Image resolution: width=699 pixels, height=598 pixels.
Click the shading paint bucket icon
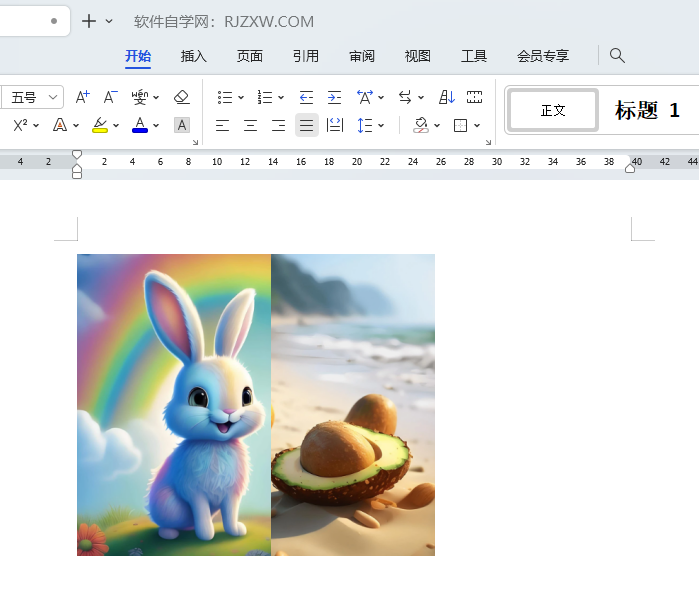click(x=421, y=125)
